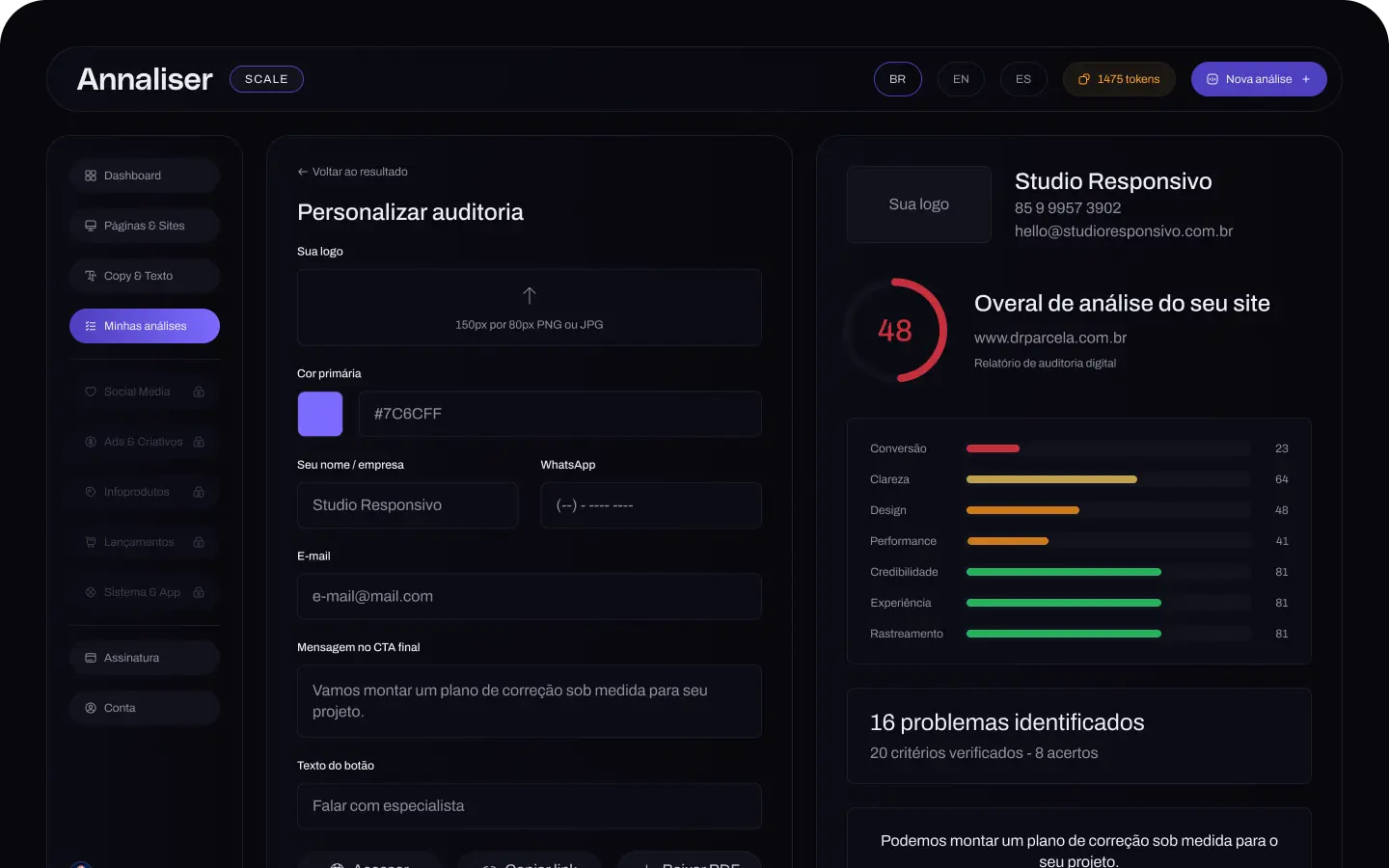Click the Conversão progress bar
Screen dimensions: 1389x868
pyautogui.click(x=1108, y=448)
